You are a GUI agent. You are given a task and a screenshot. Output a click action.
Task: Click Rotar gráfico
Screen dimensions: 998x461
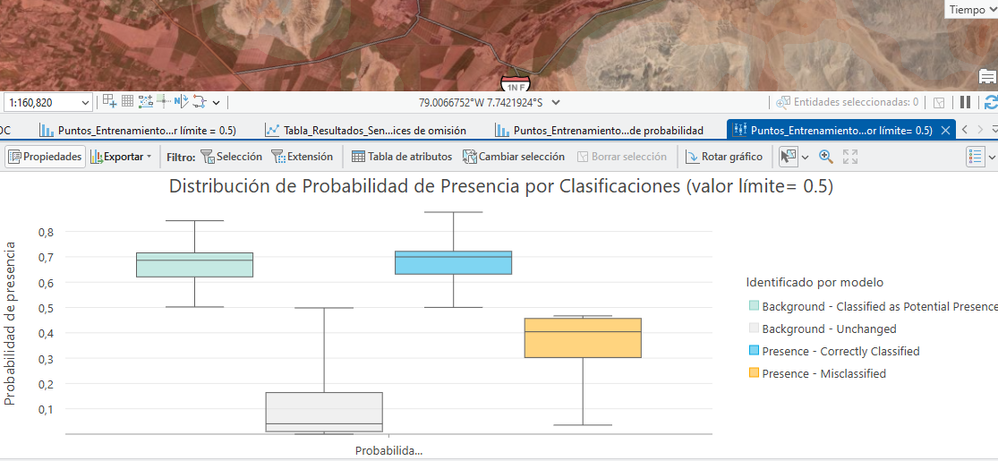pyautogui.click(x=724, y=156)
